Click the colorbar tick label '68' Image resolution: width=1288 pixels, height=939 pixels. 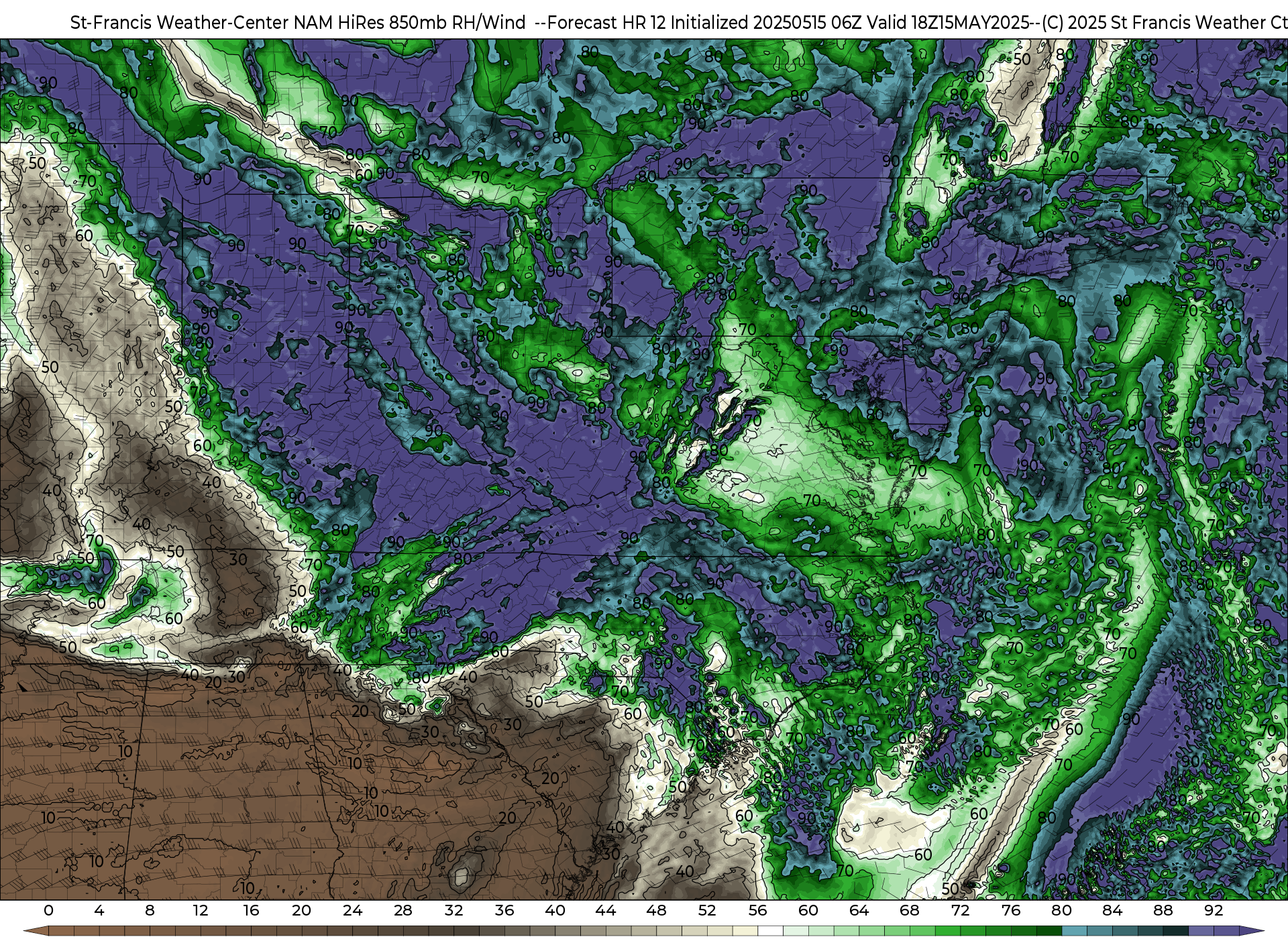[x=910, y=911]
